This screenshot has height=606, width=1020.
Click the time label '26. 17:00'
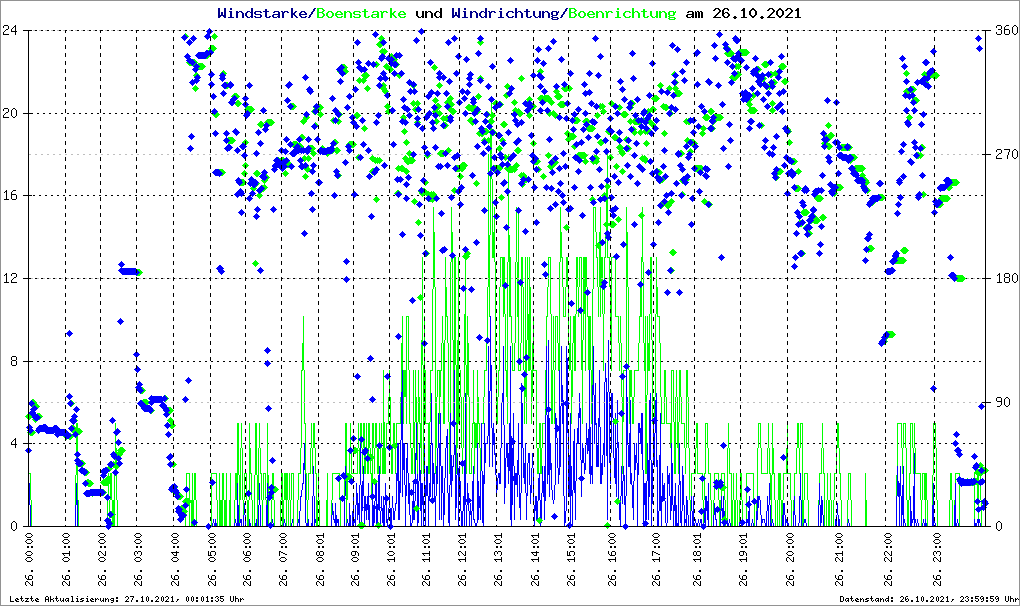(656, 559)
